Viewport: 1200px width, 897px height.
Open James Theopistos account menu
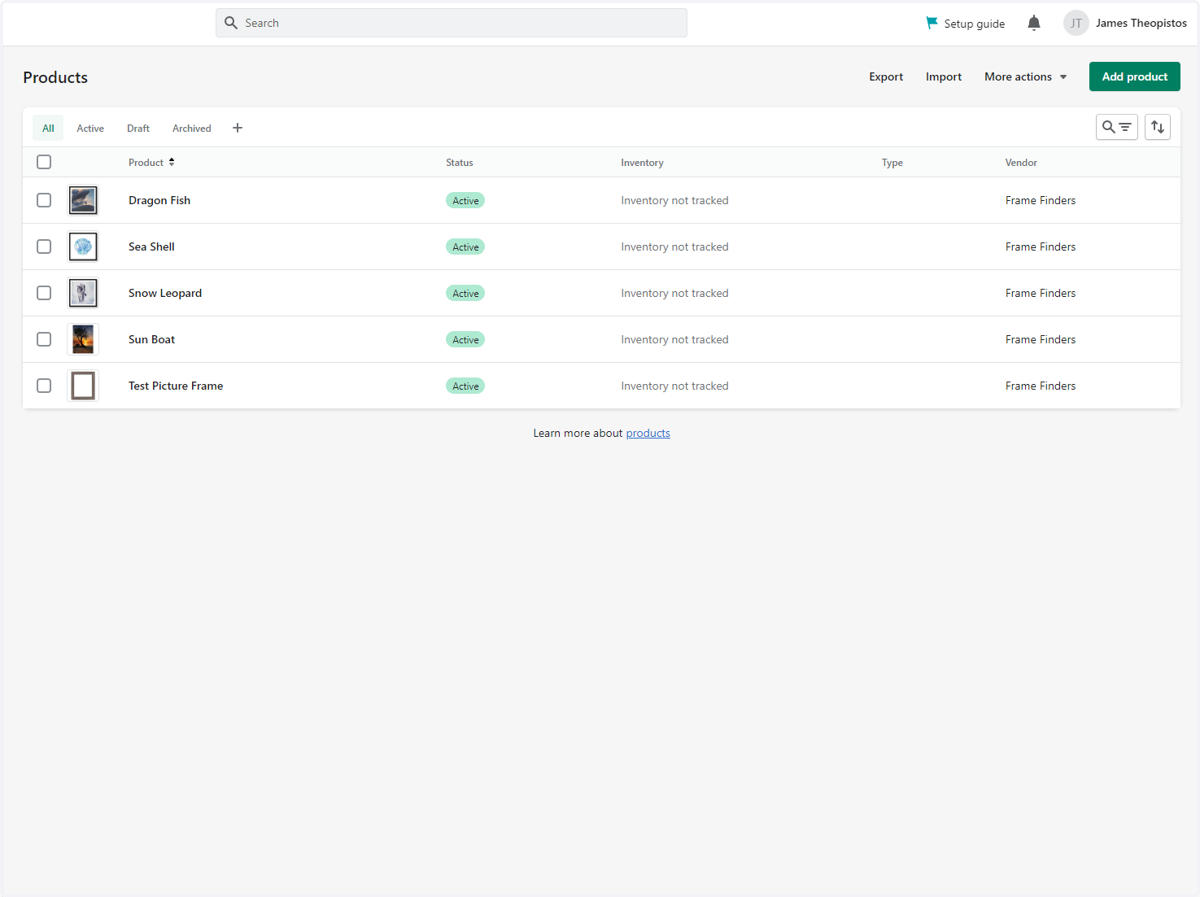(1126, 23)
